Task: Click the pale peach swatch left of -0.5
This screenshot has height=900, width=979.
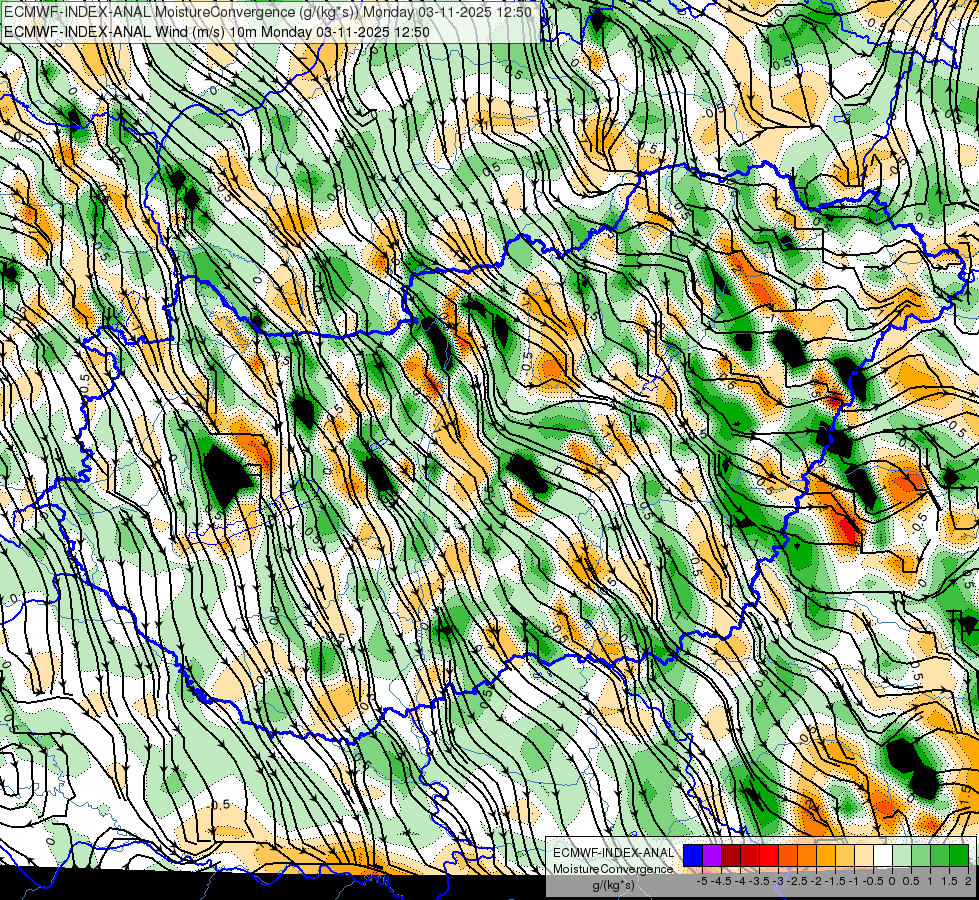Action: (864, 855)
